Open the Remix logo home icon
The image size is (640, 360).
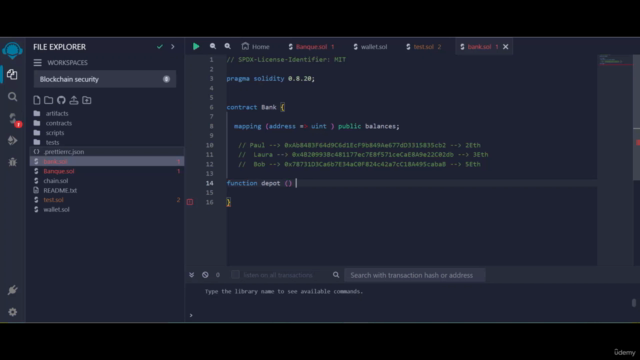[12, 51]
